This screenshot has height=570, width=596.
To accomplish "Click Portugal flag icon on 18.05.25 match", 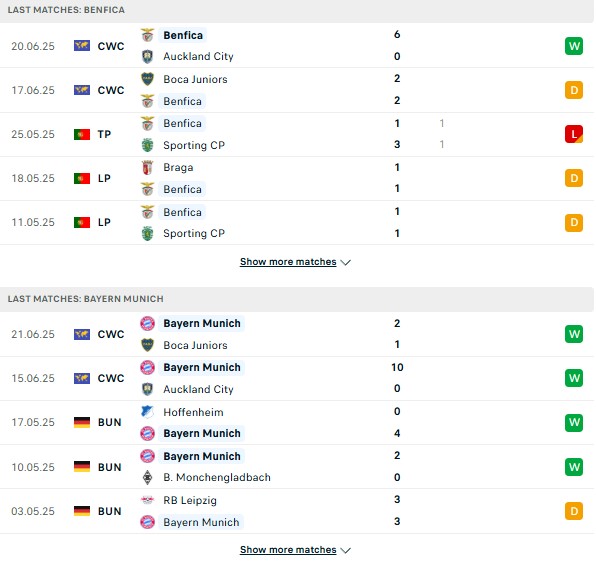I will (x=82, y=178).
